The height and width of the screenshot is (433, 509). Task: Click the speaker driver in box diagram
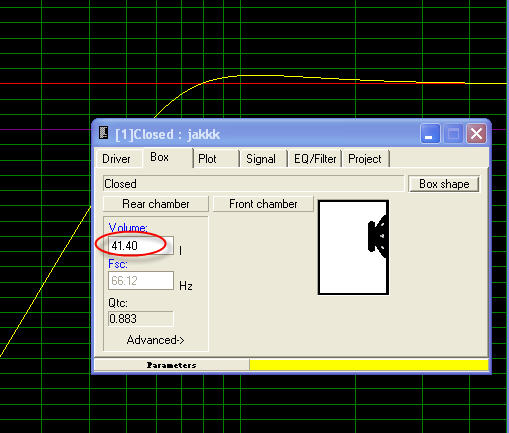[x=378, y=236]
